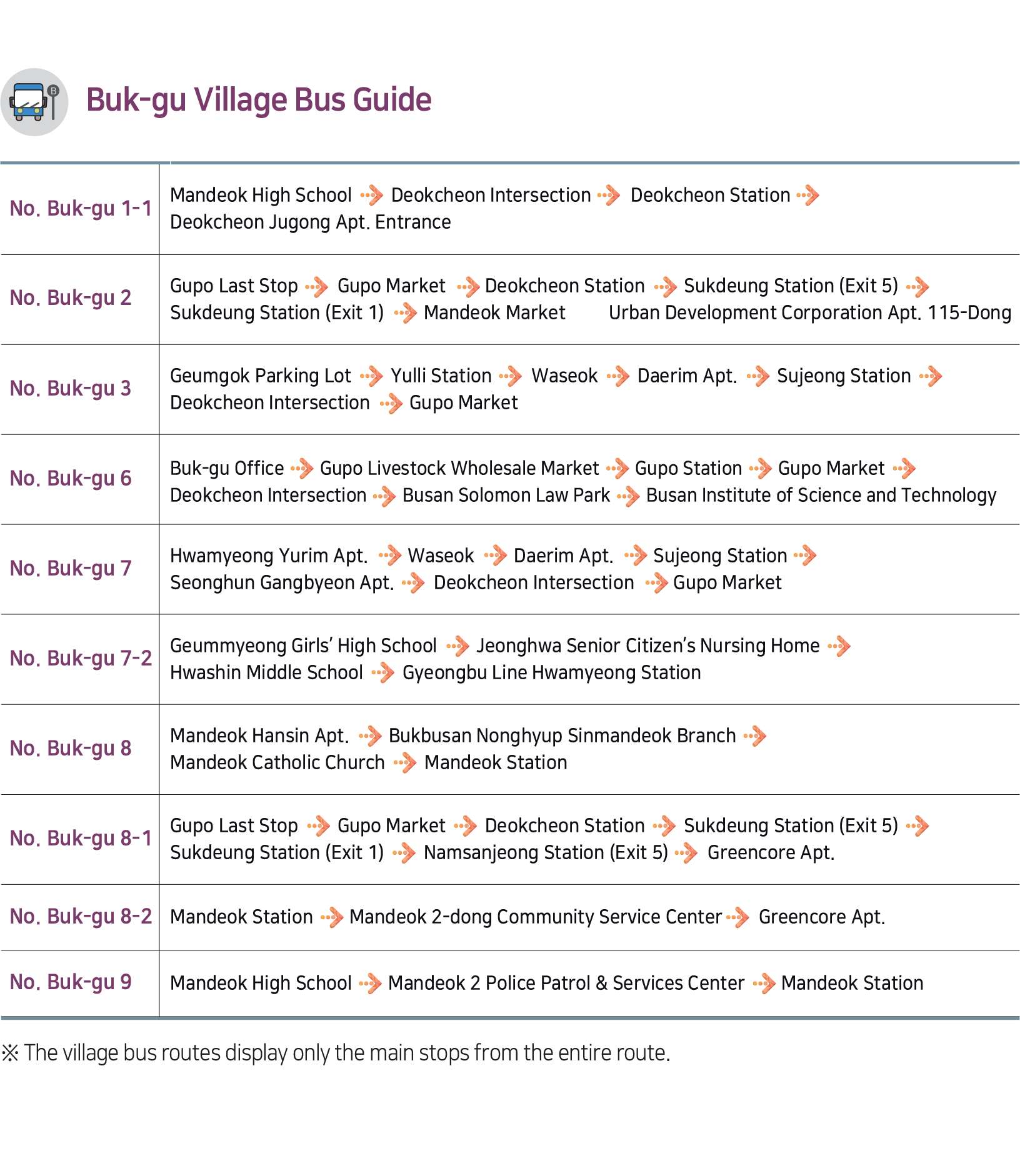Click the footnote about main stops only
Image resolution: width=1020 pixels, height=1176 pixels.
[x=336, y=1053]
